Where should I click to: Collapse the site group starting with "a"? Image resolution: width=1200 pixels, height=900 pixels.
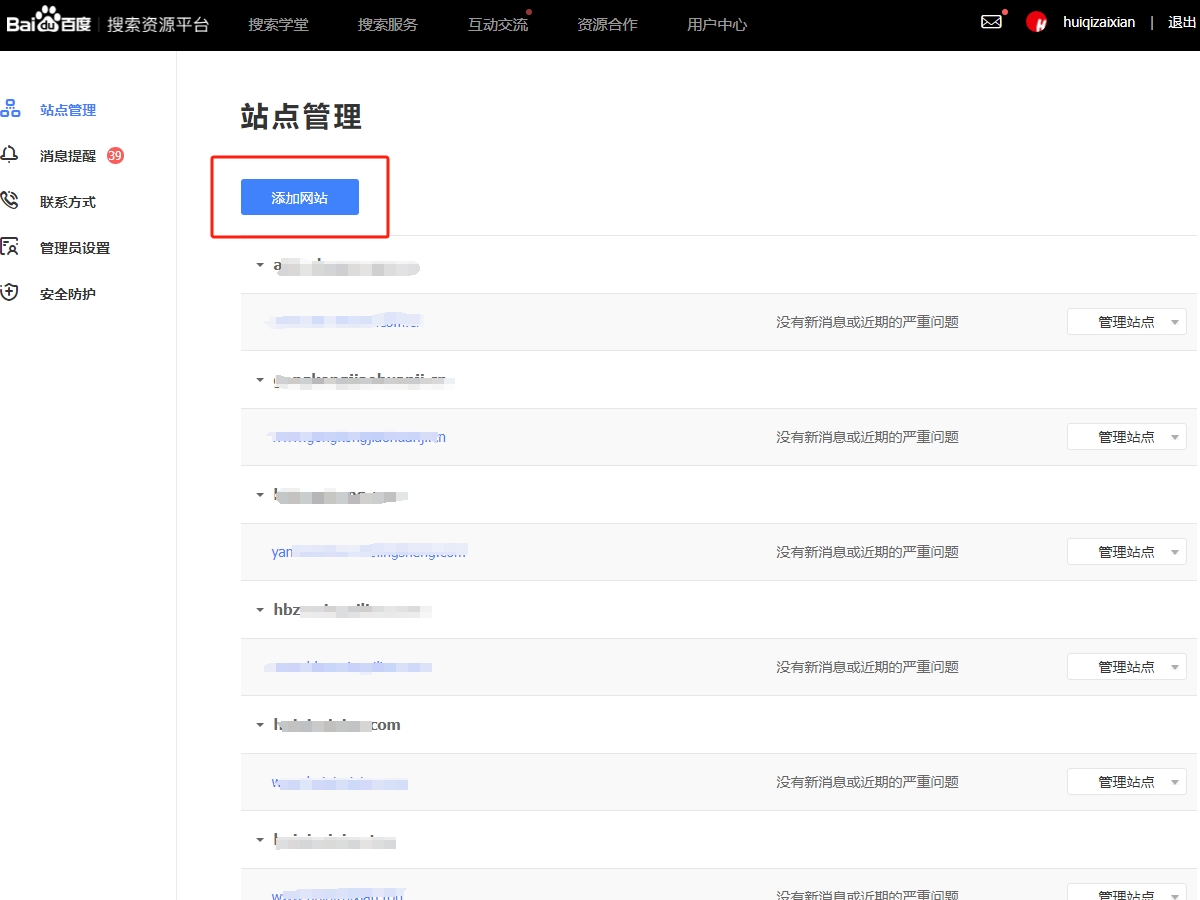pos(260,265)
